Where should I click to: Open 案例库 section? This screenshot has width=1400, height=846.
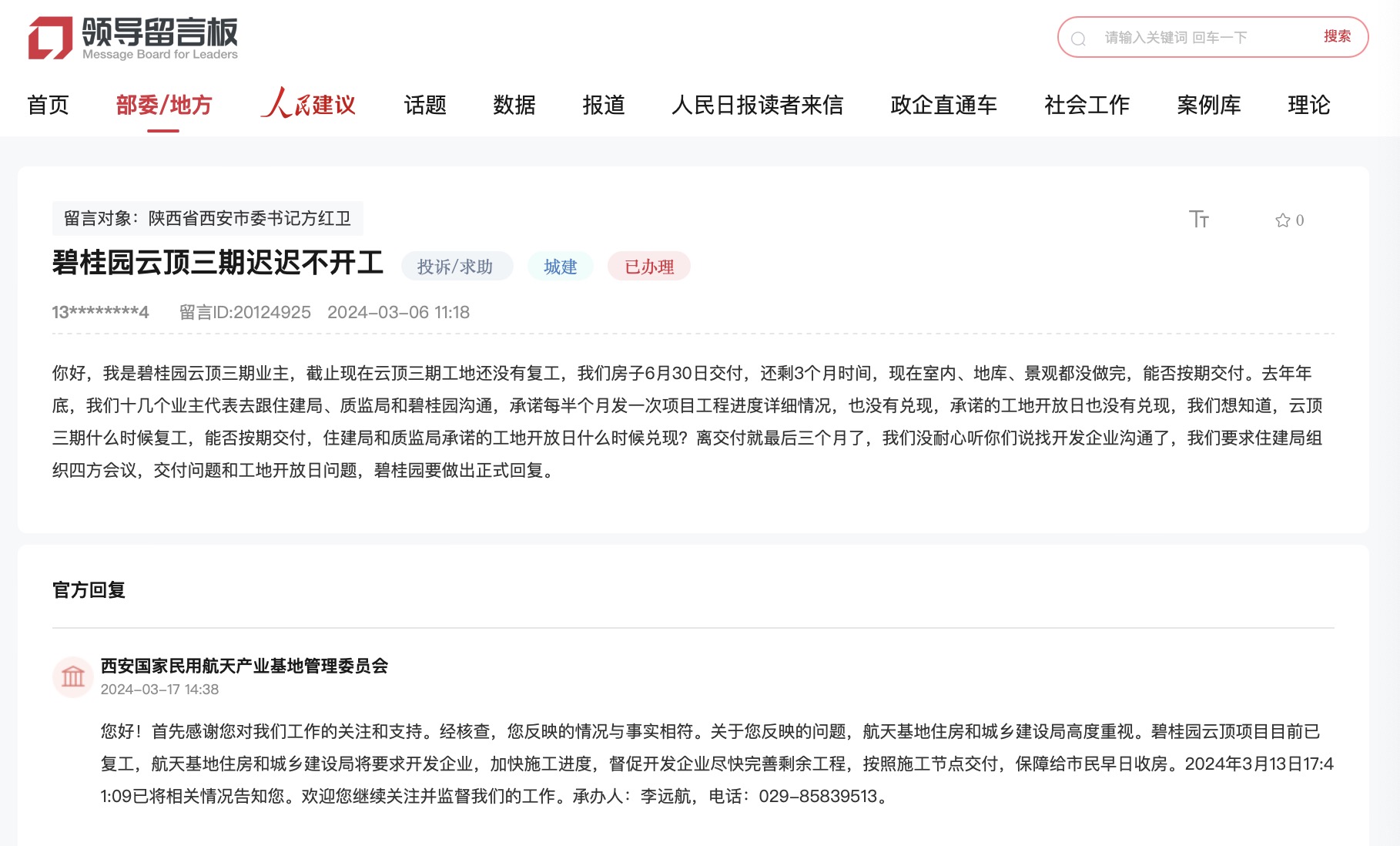(1208, 105)
